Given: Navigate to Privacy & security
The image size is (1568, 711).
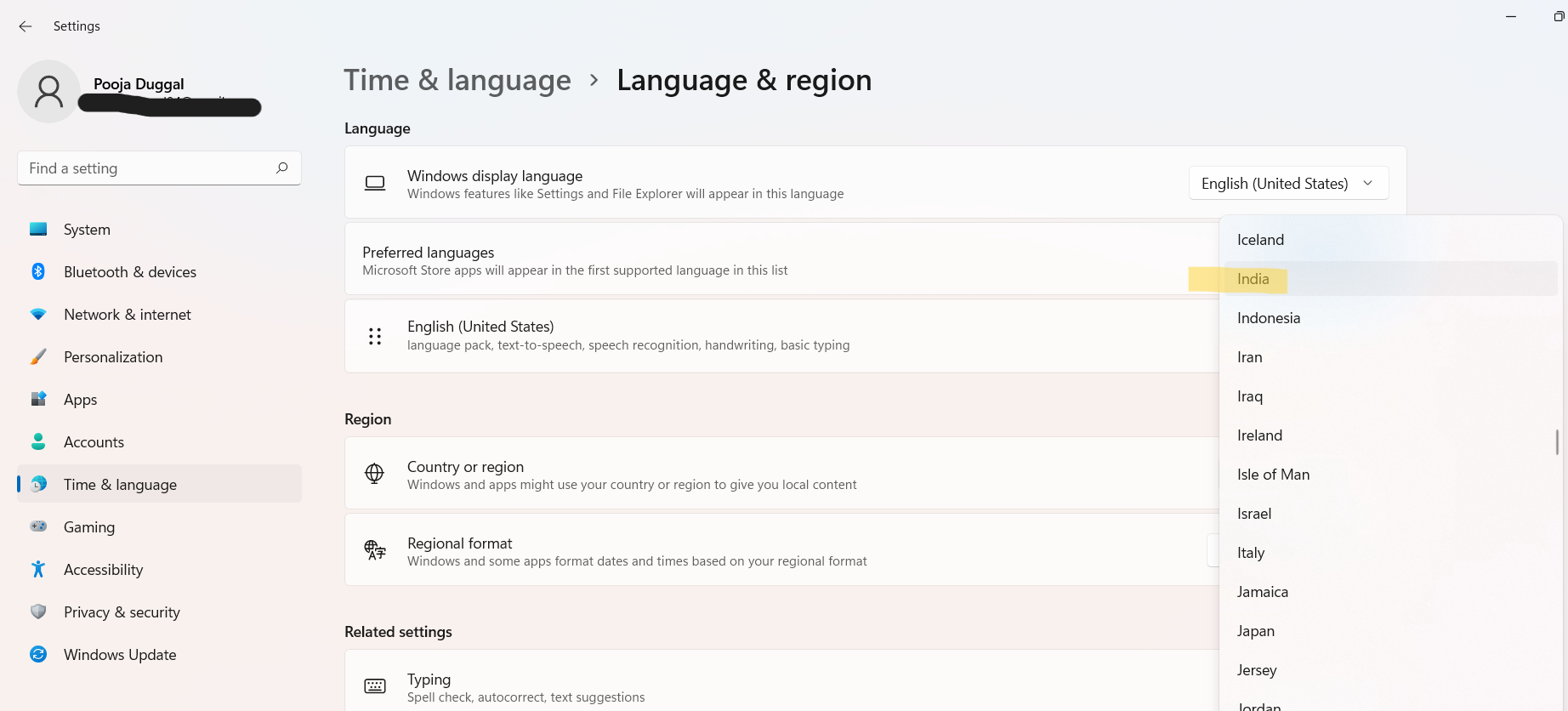Looking at the screenshot, I should pyautogui.click(x=159, y=611).
